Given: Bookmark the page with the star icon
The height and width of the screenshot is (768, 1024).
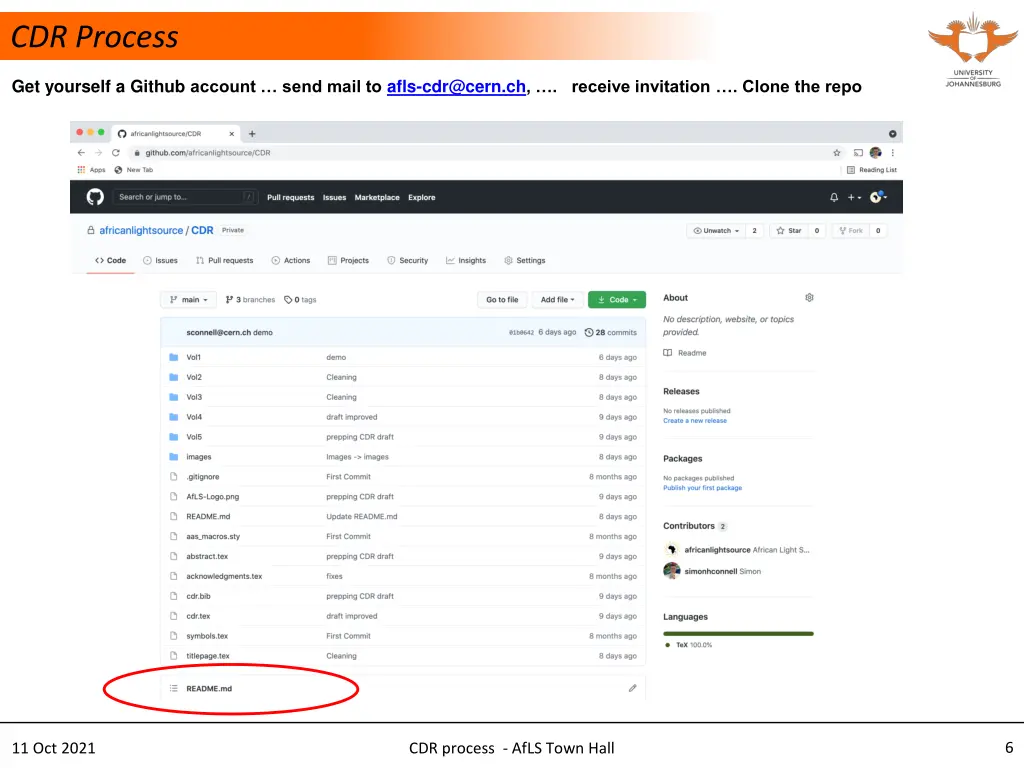Looking at the screenshot, I should pyautogui.click(x=837, y=153).
